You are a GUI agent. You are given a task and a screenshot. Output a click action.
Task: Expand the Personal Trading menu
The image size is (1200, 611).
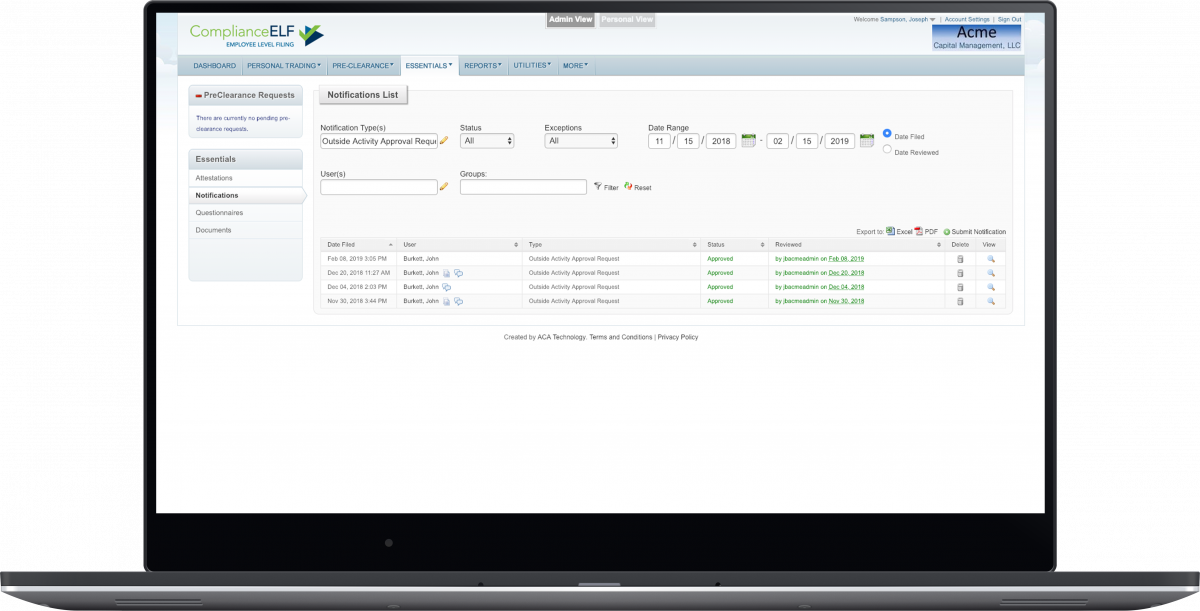[x=284, y=66]
